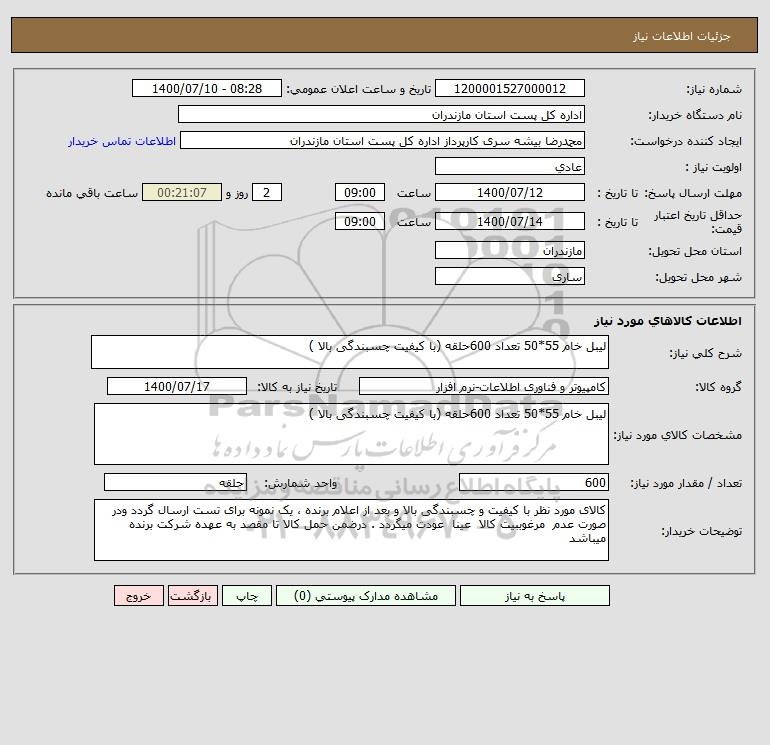Click the label شهر محل تحویل
770x745 pixels.
pyautogui.click(x=699, y=277)
